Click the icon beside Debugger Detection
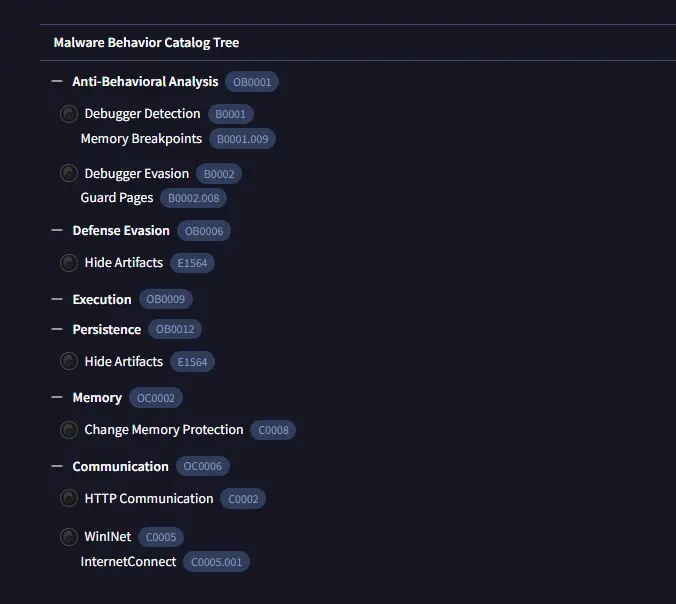The height and width of the screenshot is (604, 676). pos(69,114)
